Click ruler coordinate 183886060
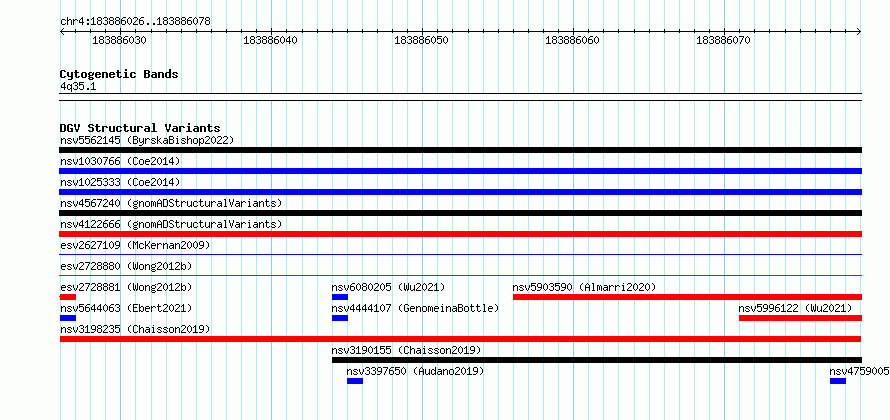 [x=572, y=40]
